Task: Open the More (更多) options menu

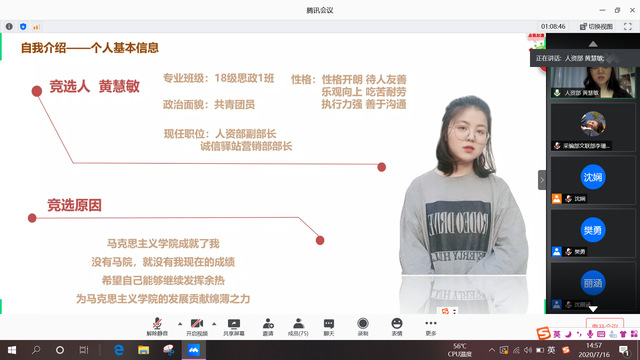Action: [431, 327]
